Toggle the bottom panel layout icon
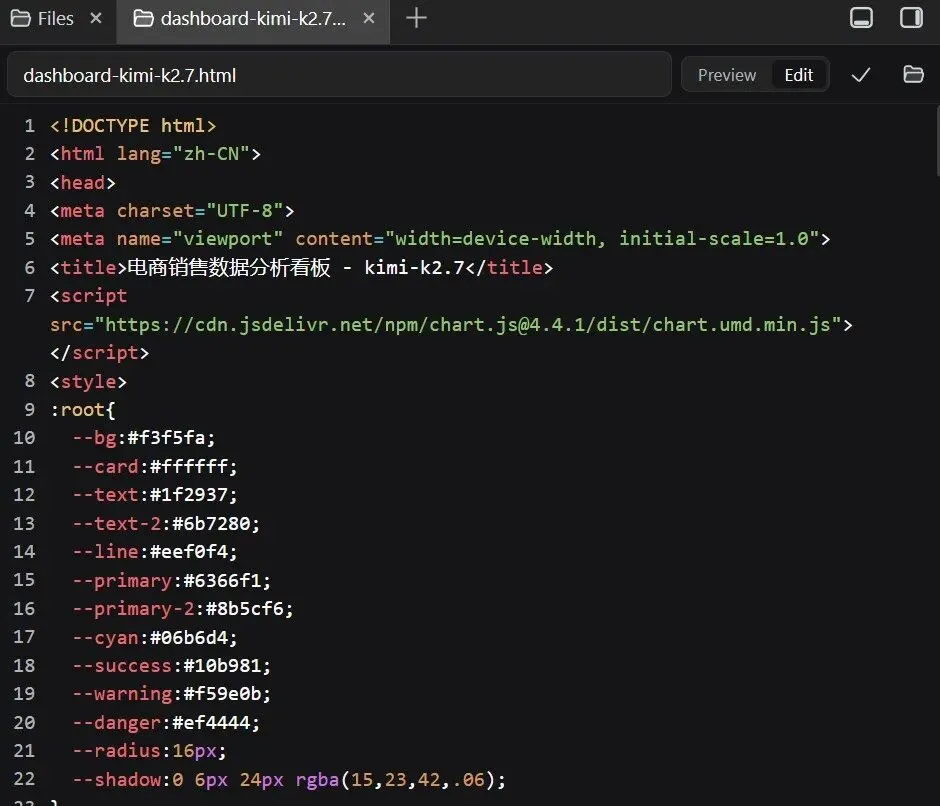Screen dimensions: 940x806 pyautogui.click(x=861, y=17)
